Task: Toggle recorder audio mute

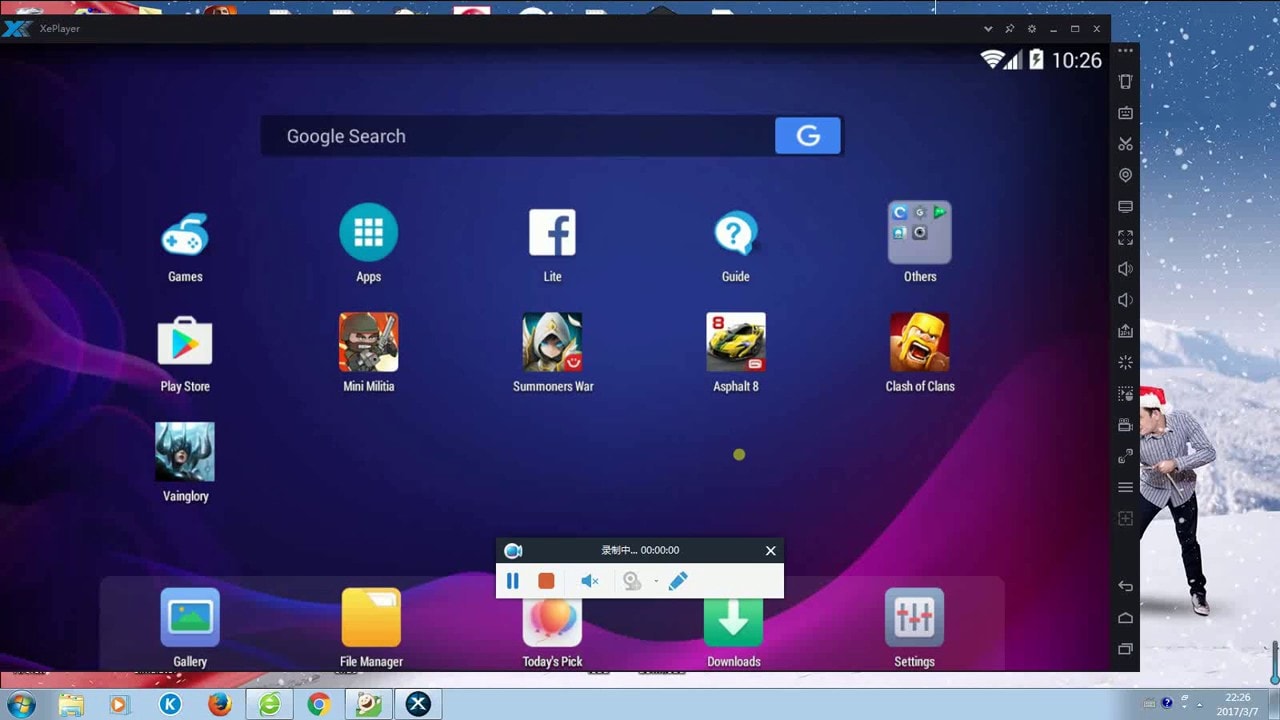Action: [590, 581]
